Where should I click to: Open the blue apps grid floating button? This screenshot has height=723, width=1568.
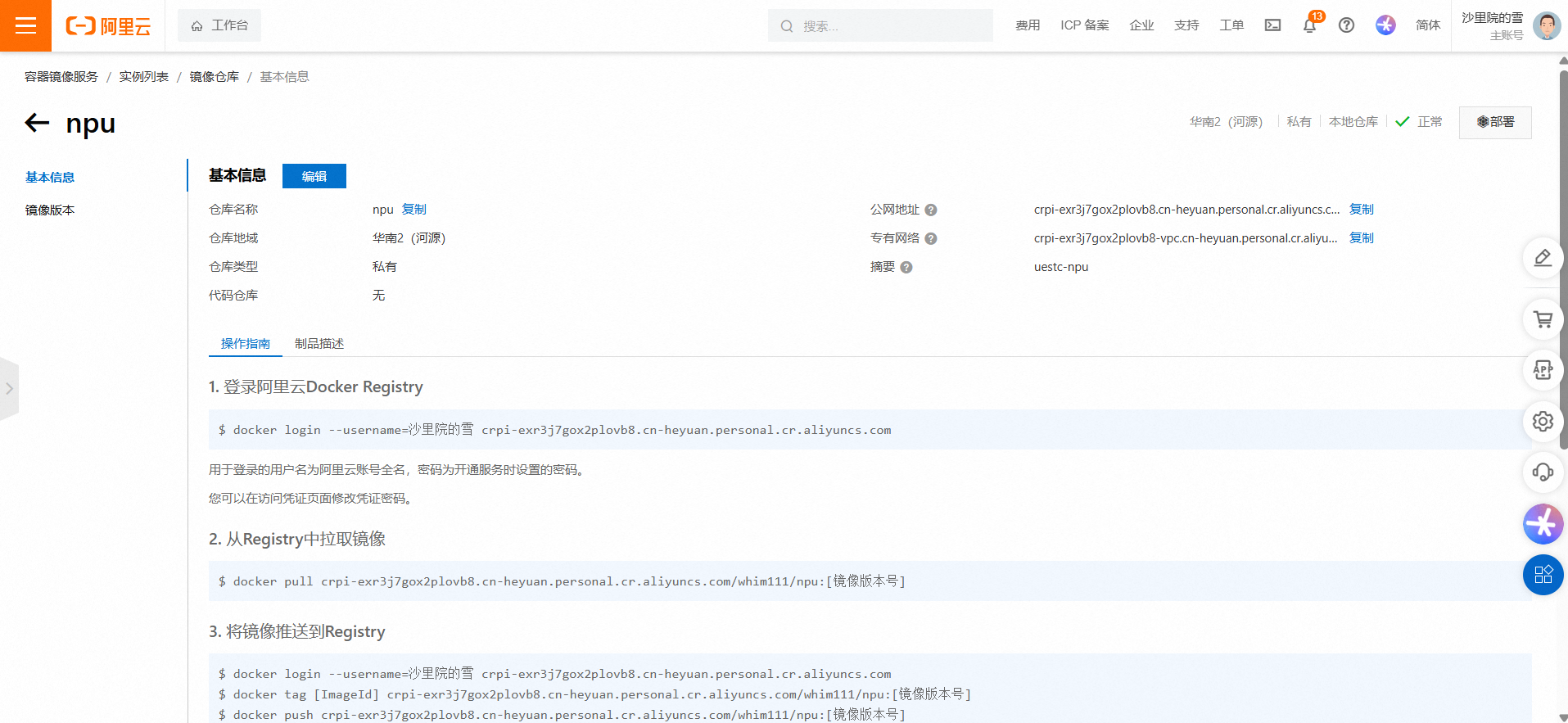(1543, 575)
